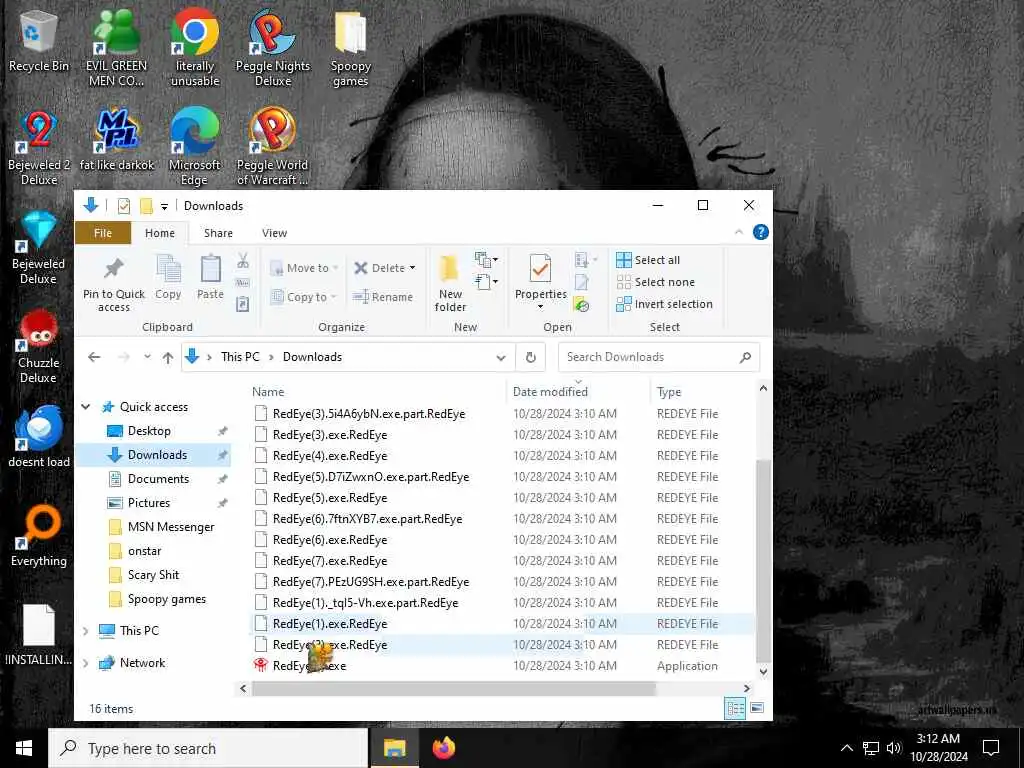This screenshot has width=1024, height=768.
Task: Select the Scary Shit folder in sidebar
Action: [153, 575]
